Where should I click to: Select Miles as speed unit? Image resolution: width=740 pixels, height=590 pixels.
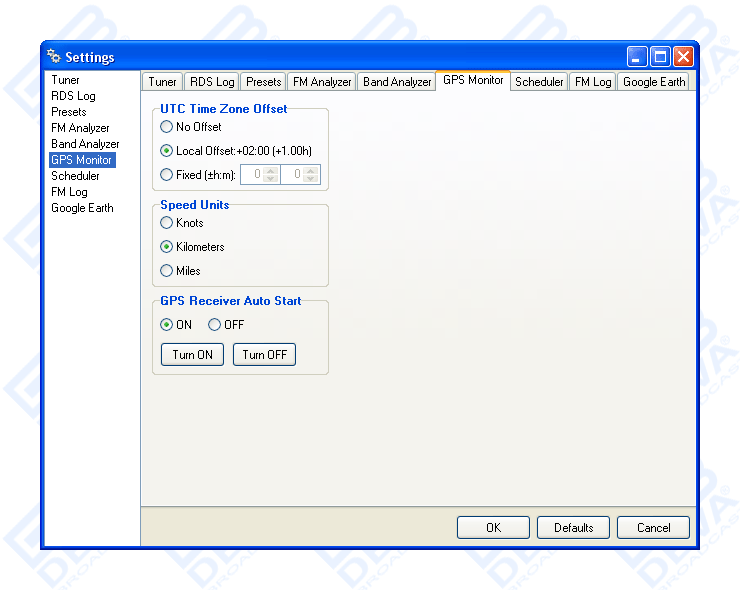click(167, 271)
